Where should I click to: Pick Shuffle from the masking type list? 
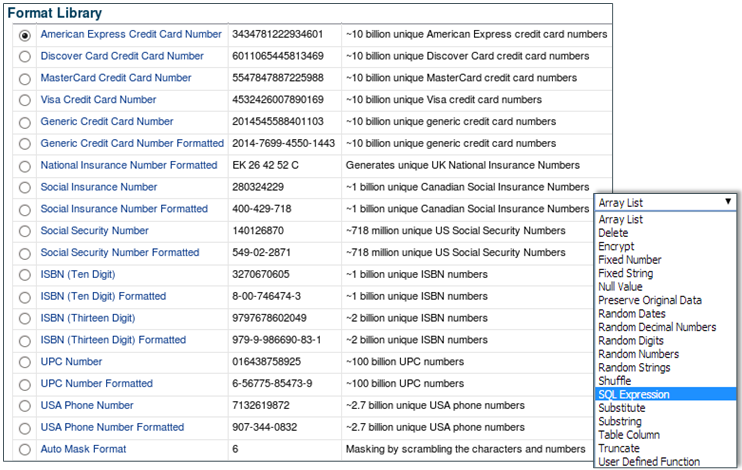[615, 381]
